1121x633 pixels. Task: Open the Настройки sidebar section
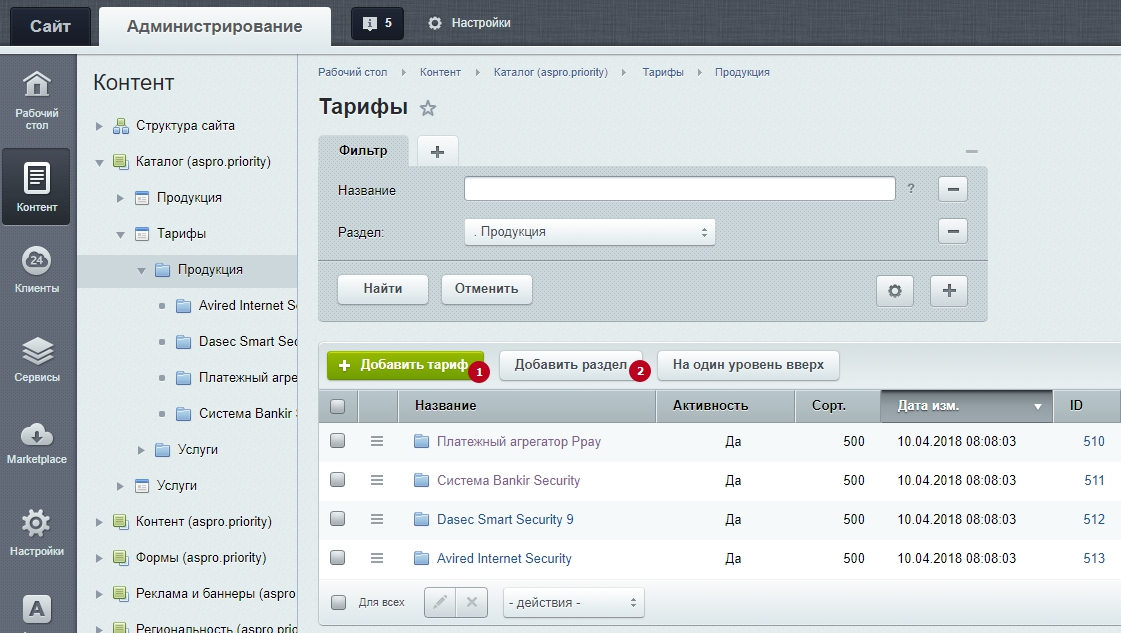click(x=36, y=533)
